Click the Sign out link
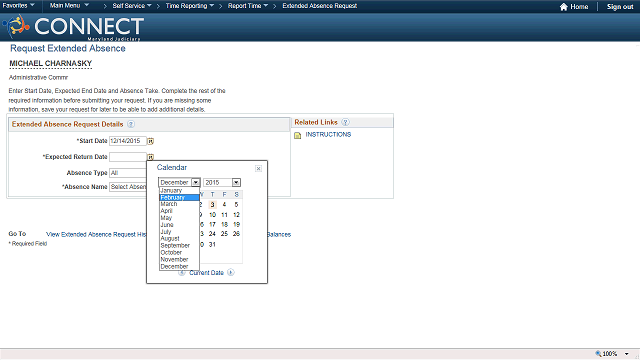The image size is (640, 360). click(620, 7)
